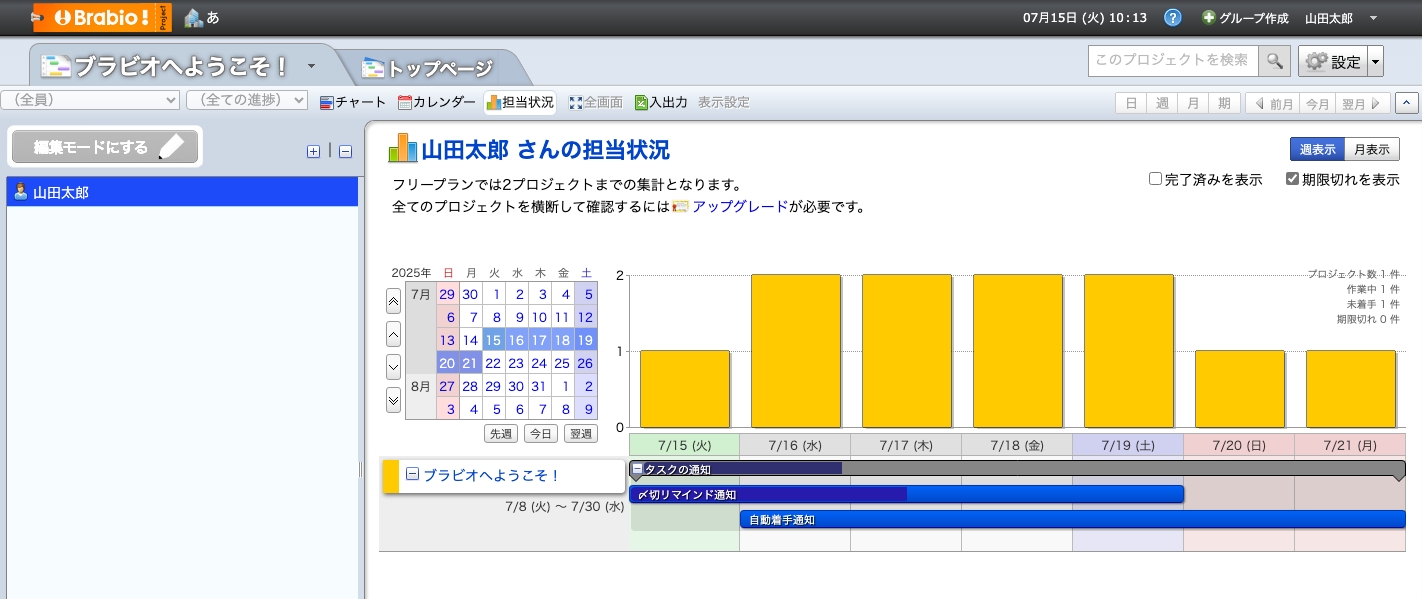Open the (全員) member dropdown
The image size is (1422, 599).
click(x=91, y=100)
